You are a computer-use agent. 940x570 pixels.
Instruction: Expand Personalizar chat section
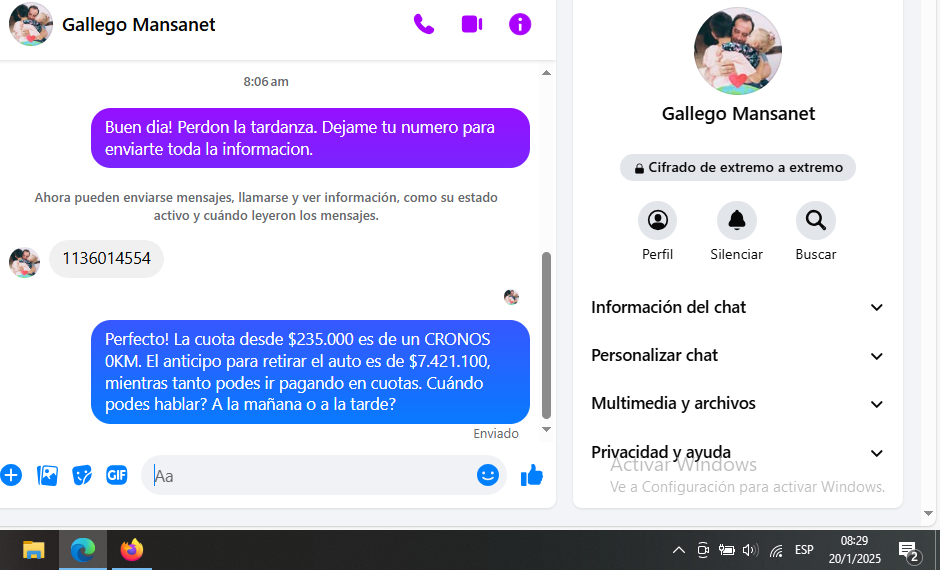pyautogui.click(x=737, y=356)
